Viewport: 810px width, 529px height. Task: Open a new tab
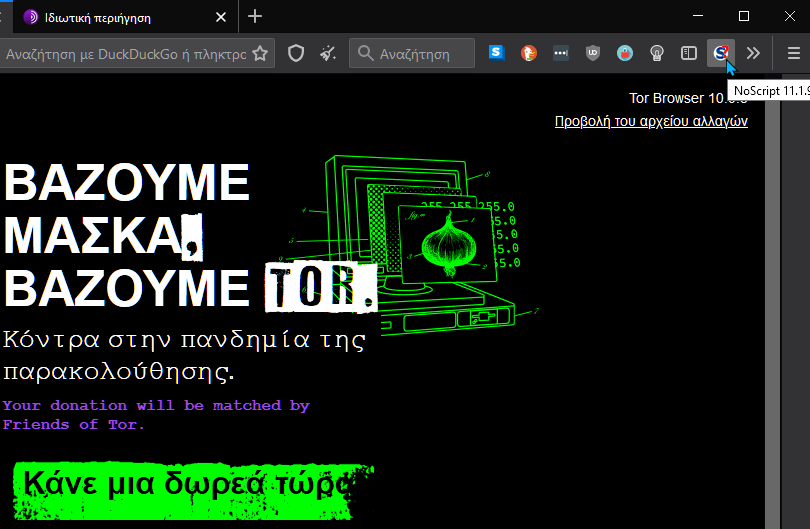click(x=255, y=17)
